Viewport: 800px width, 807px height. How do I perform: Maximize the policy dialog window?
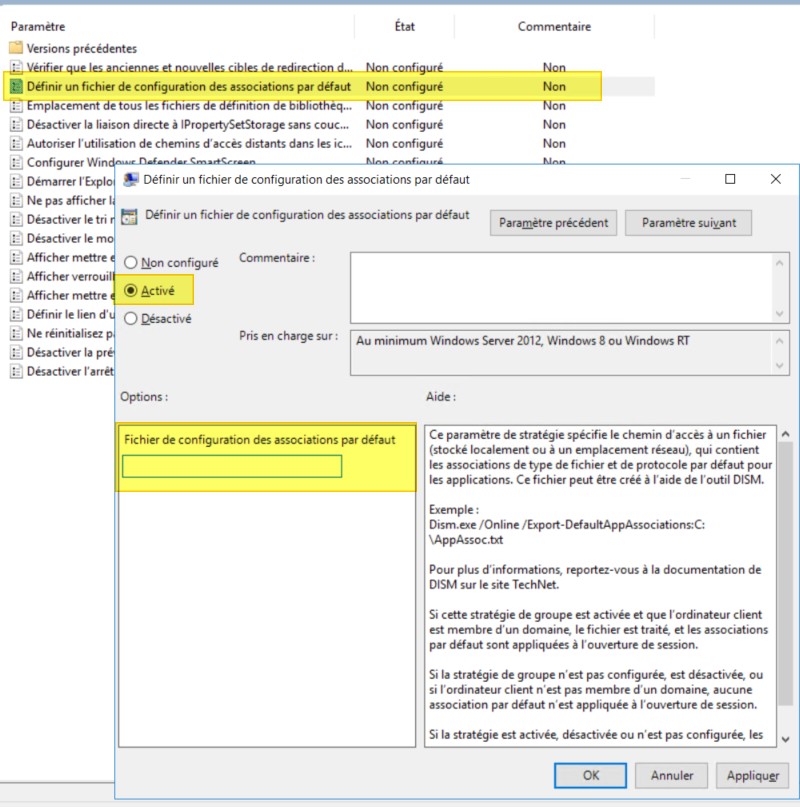[x=729, y=179]
